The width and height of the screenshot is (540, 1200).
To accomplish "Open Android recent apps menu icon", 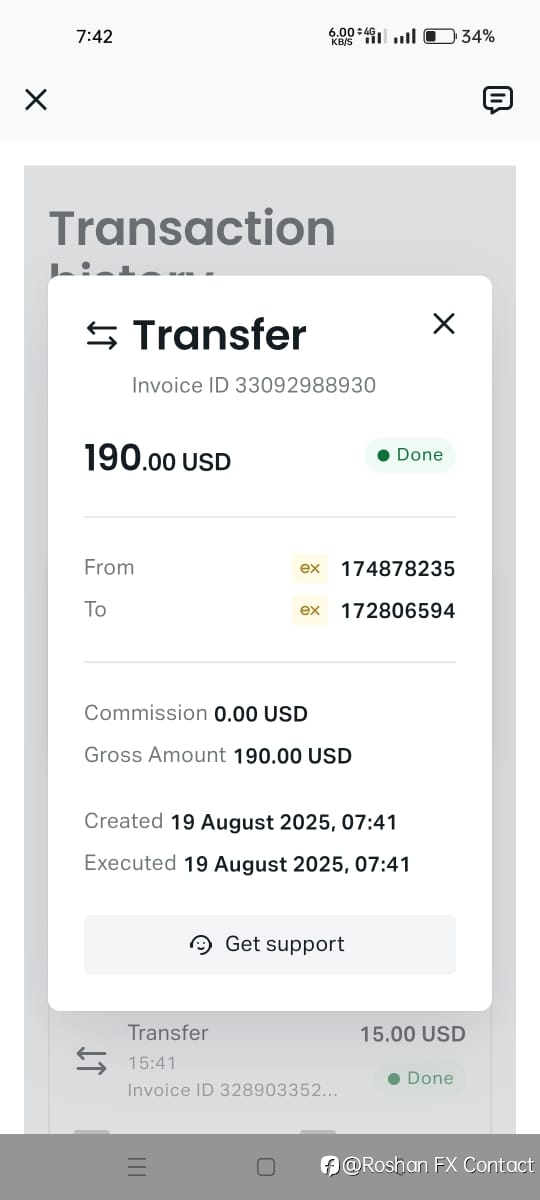I will (x=138, y=1166).
